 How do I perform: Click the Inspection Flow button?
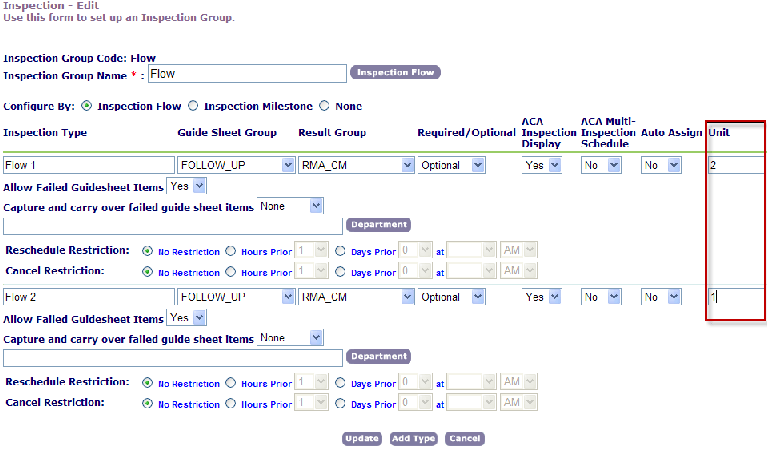pos(395,73)
